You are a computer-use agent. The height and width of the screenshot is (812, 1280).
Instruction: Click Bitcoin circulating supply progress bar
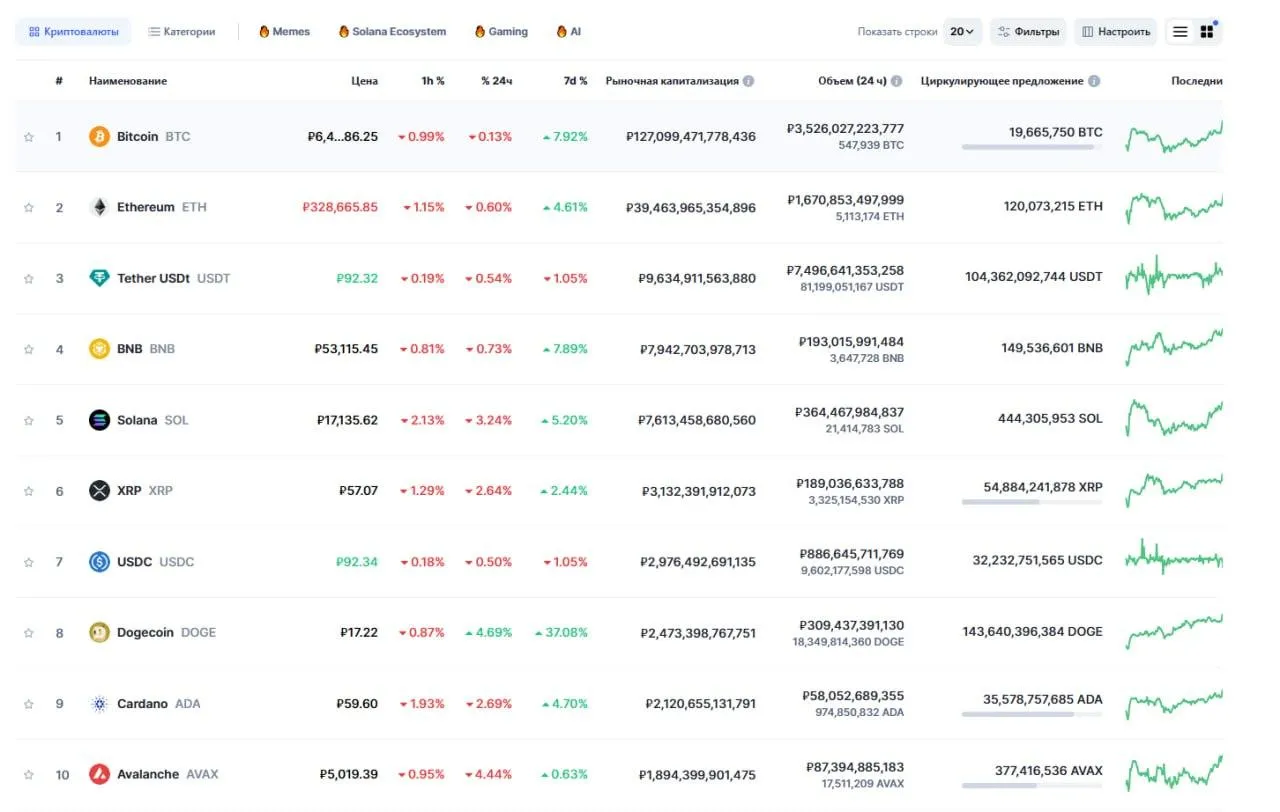pyautogui.click(x=1032, y=147)
